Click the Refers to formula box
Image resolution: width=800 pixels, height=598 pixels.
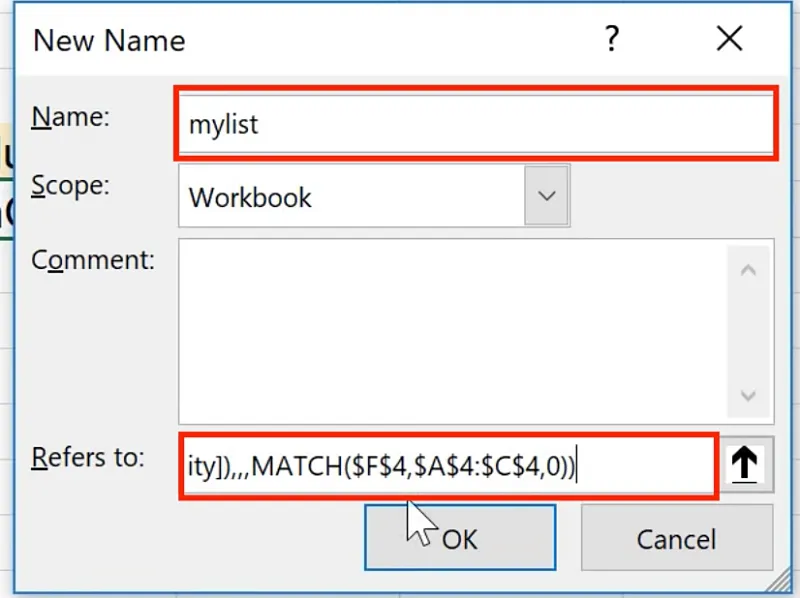(x=448, y=465)
